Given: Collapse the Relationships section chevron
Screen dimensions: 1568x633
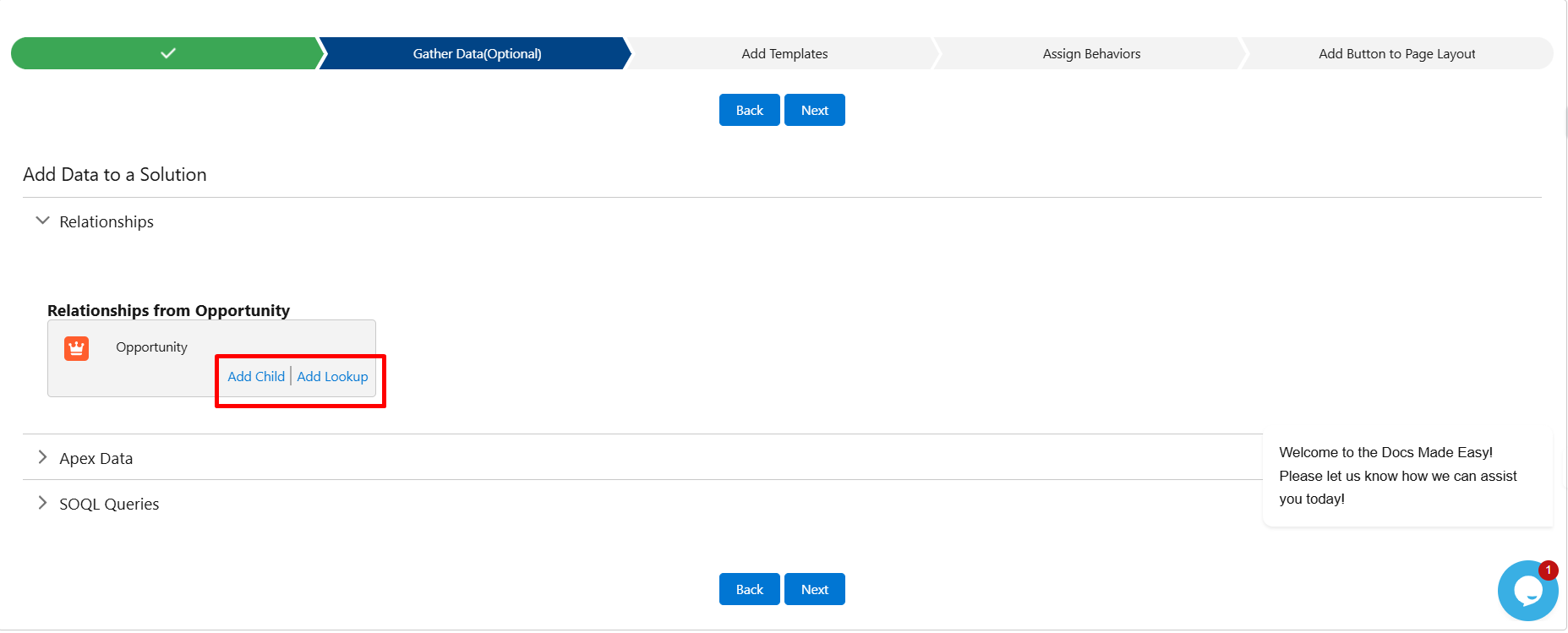Looking at the screenshot, I should coord(42,221).
